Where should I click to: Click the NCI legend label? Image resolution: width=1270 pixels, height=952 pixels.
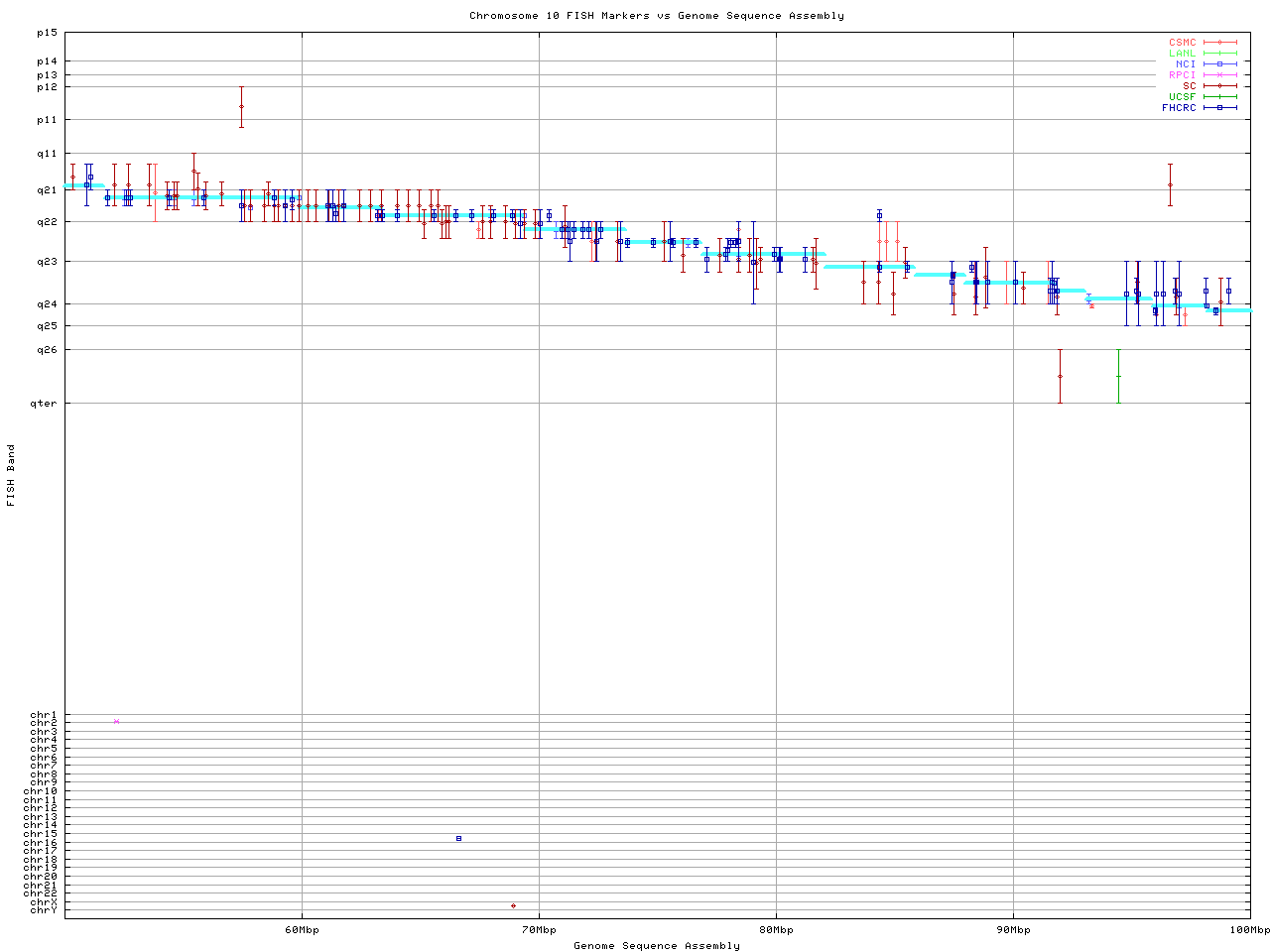click(1186, 64)
